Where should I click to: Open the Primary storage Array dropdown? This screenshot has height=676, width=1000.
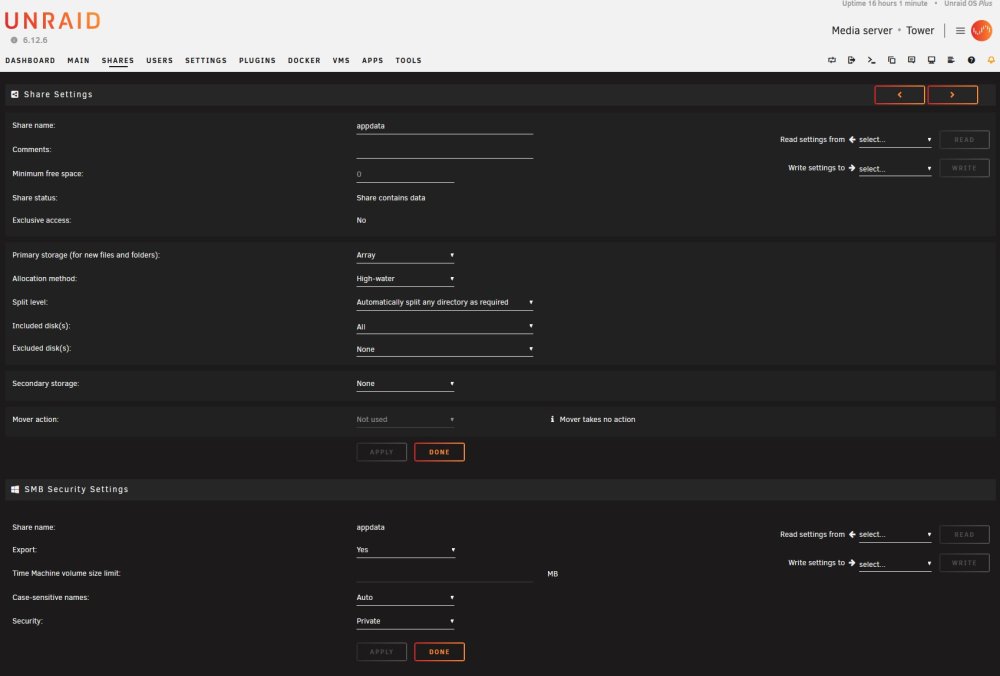coord(405,255)
